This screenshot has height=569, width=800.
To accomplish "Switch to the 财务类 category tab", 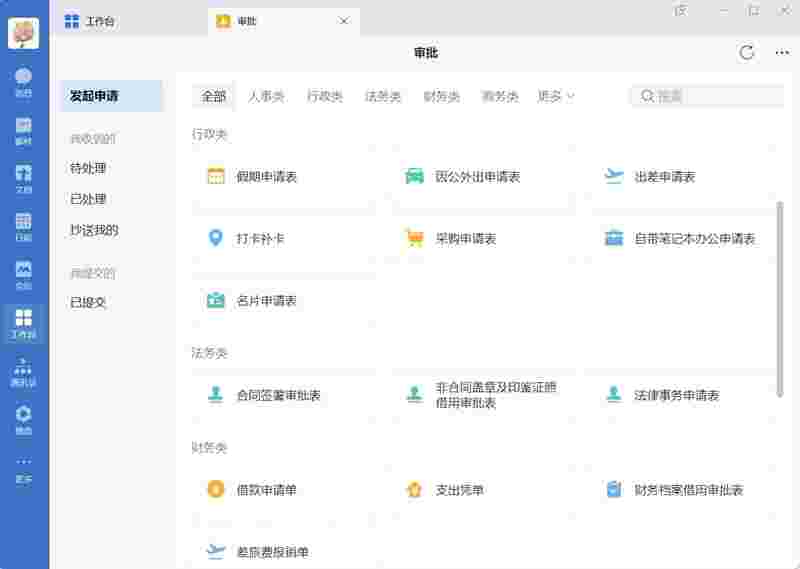I will [442, 96].
